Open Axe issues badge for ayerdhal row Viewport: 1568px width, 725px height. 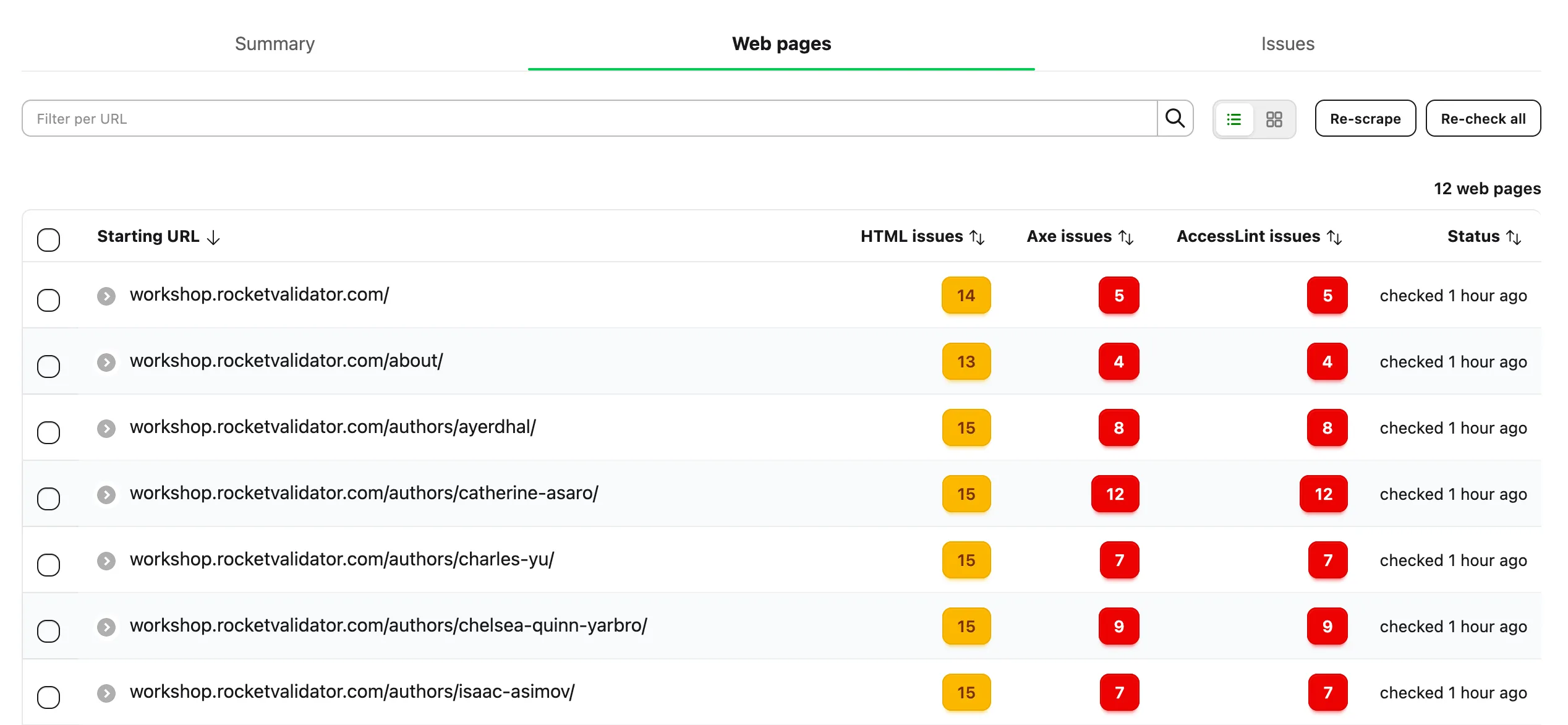point(1118,427)
